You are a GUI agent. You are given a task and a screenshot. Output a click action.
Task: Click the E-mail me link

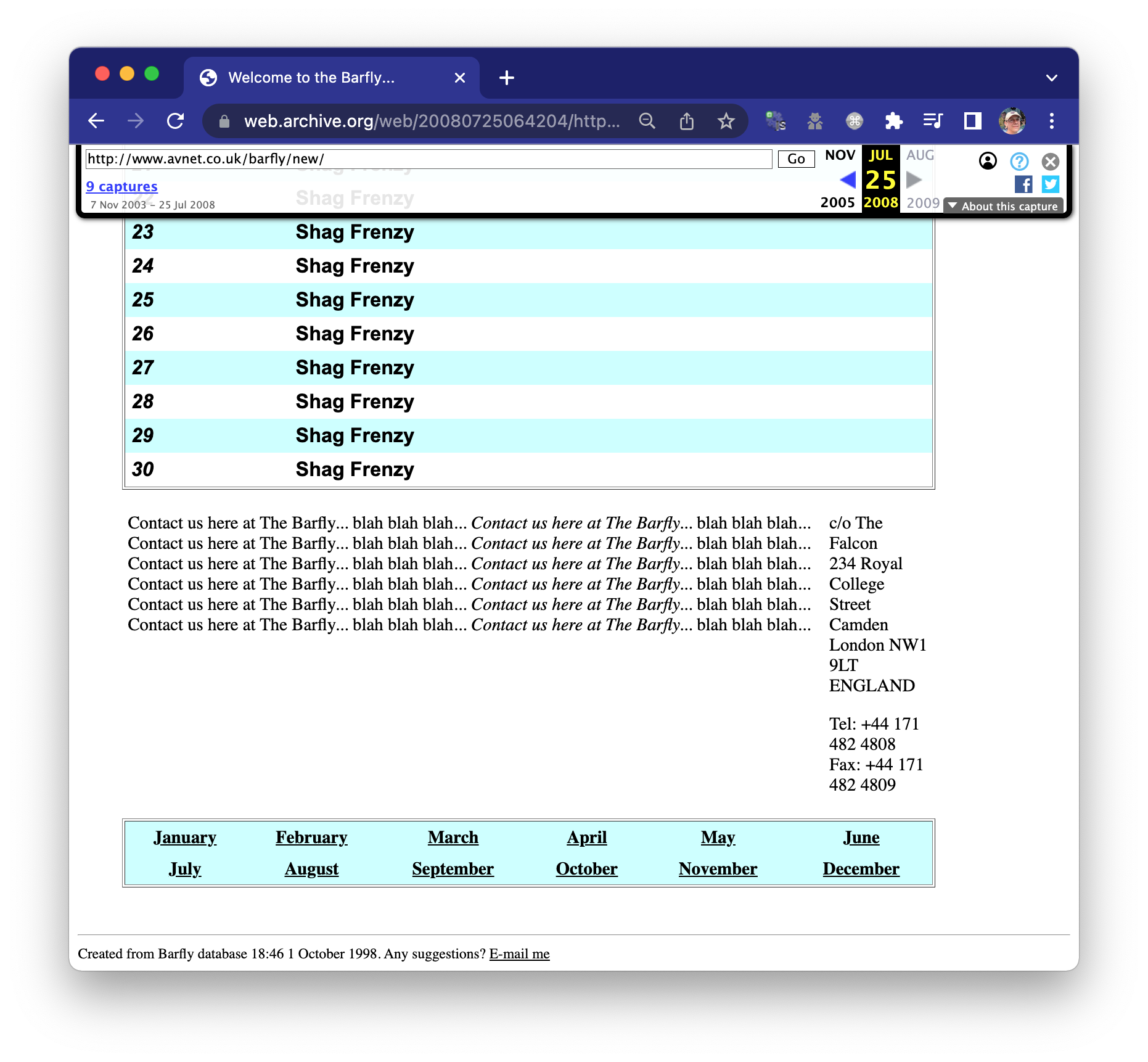[x=519, y=953]
